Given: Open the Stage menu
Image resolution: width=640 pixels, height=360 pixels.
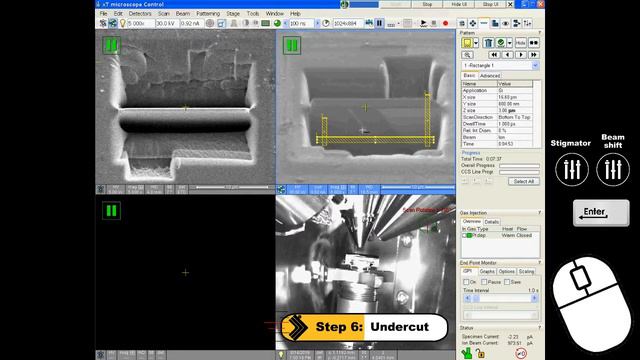Looking at the screenshot, I should point(233,13).
